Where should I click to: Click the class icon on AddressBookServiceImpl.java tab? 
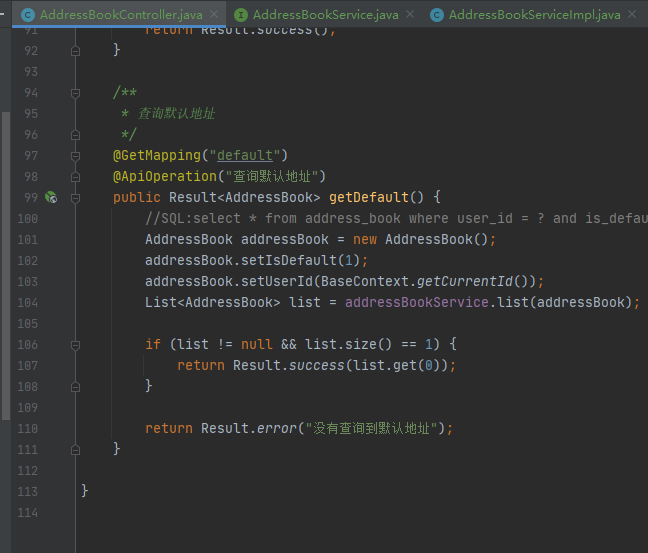437,15
